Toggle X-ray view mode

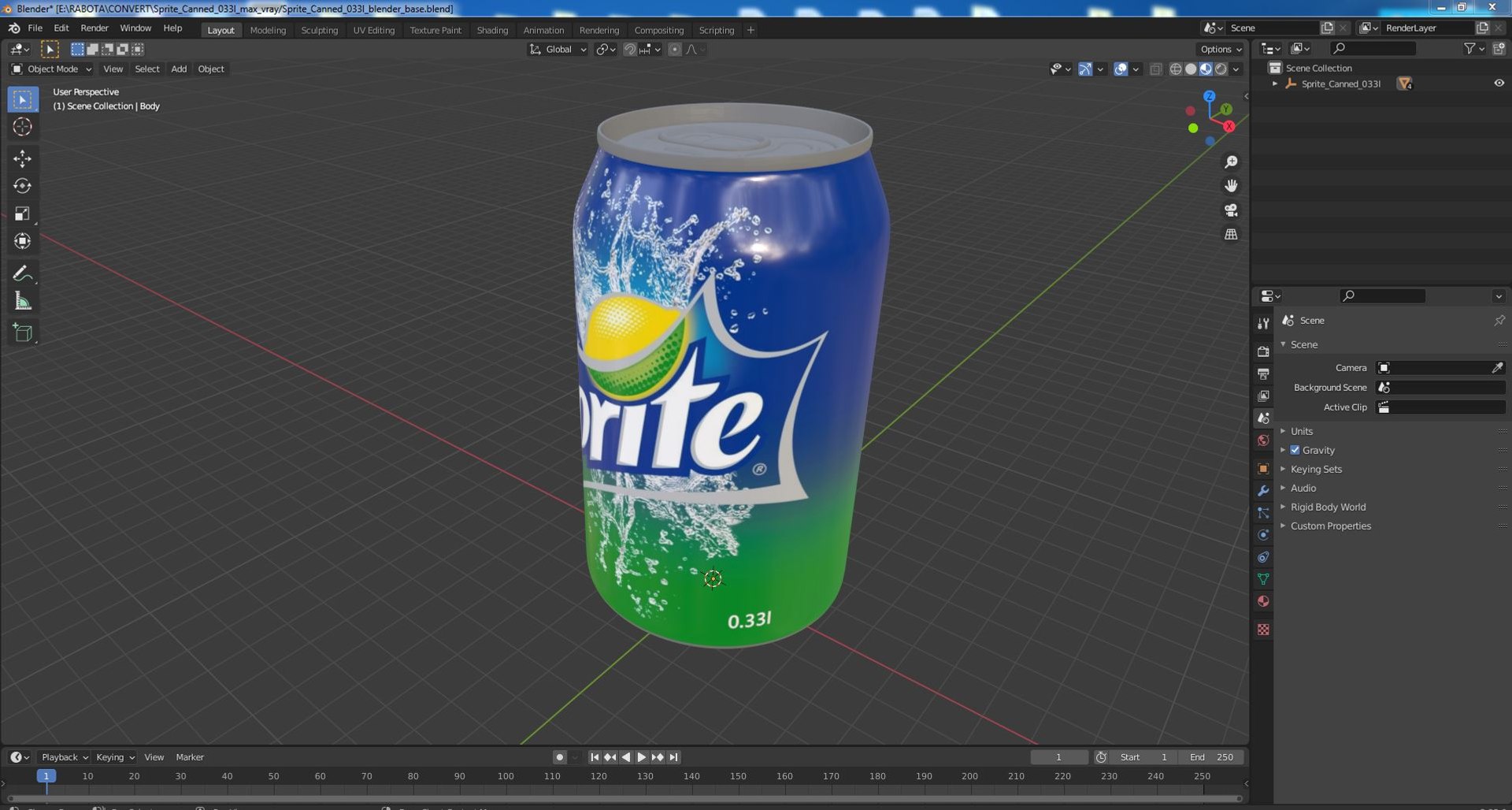(x=1155, y=69)
